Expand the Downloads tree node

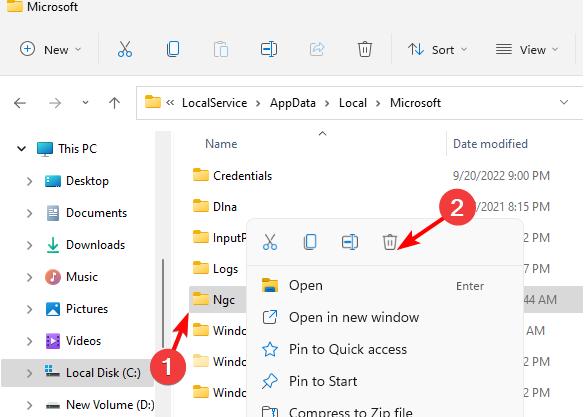click(x=30, y=245)
